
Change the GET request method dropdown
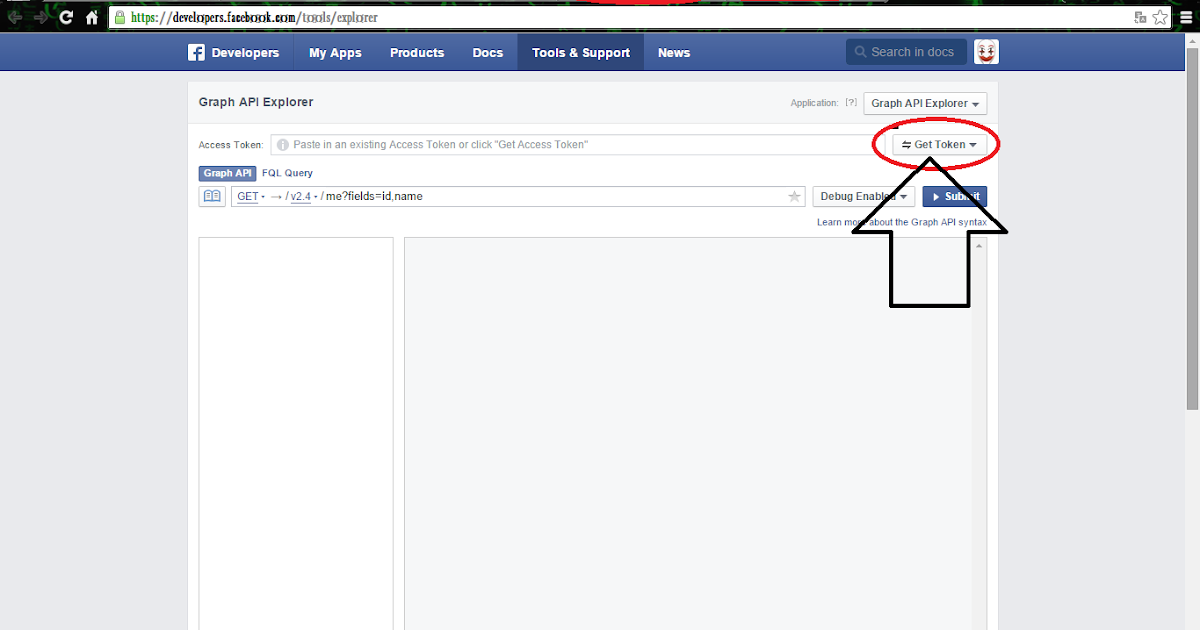tap(251, 196)
